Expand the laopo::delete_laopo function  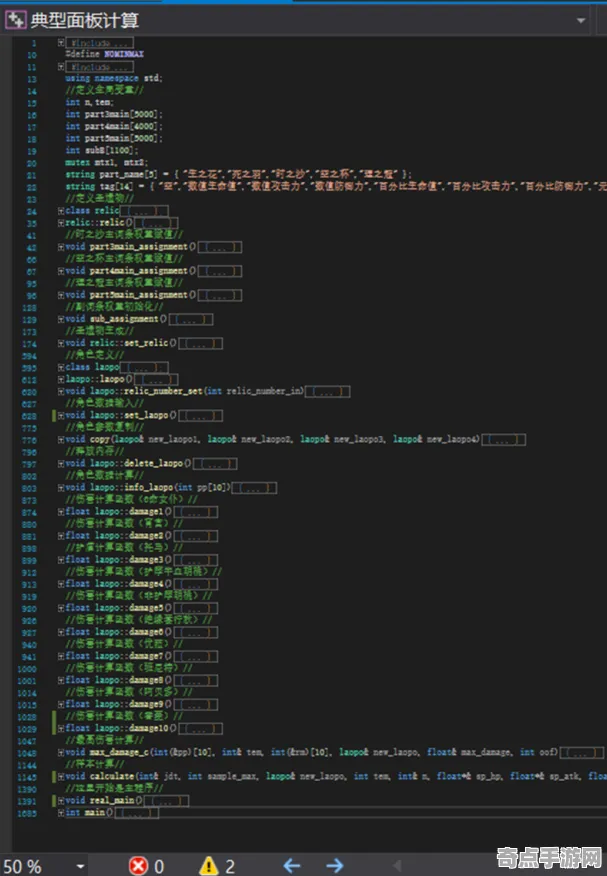[x=61, y=463]
